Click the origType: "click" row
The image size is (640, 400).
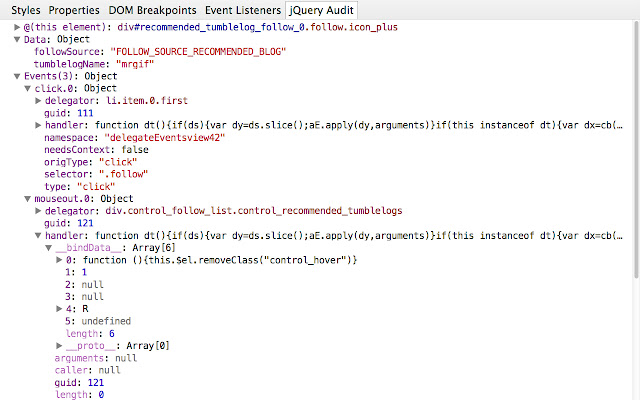91,162
